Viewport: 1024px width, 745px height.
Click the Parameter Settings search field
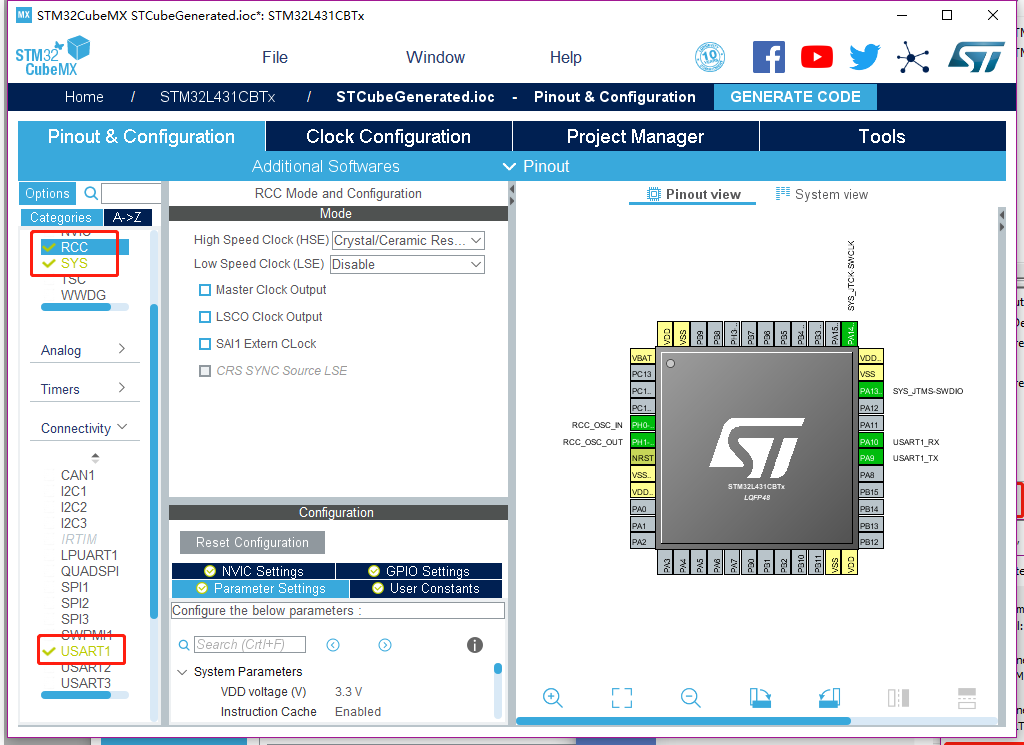249,644
